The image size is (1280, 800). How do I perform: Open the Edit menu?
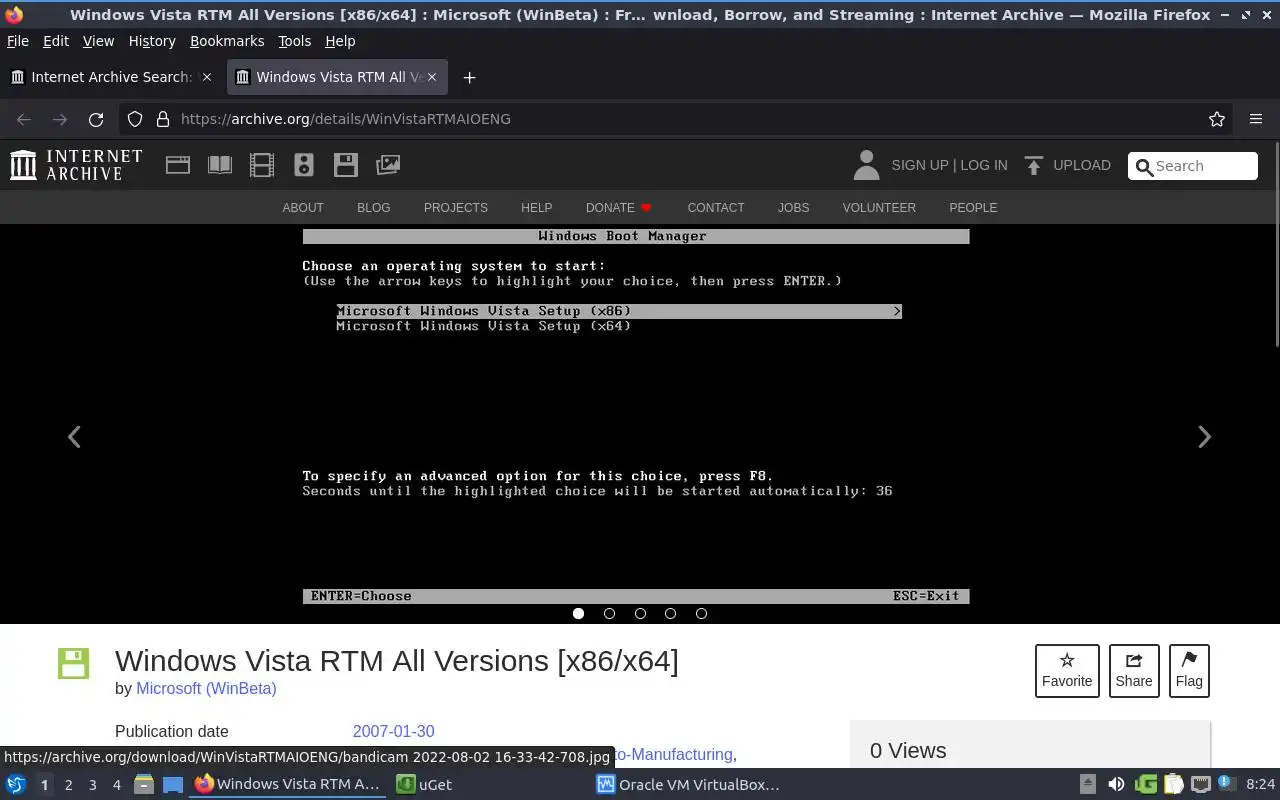coord(56,41)
